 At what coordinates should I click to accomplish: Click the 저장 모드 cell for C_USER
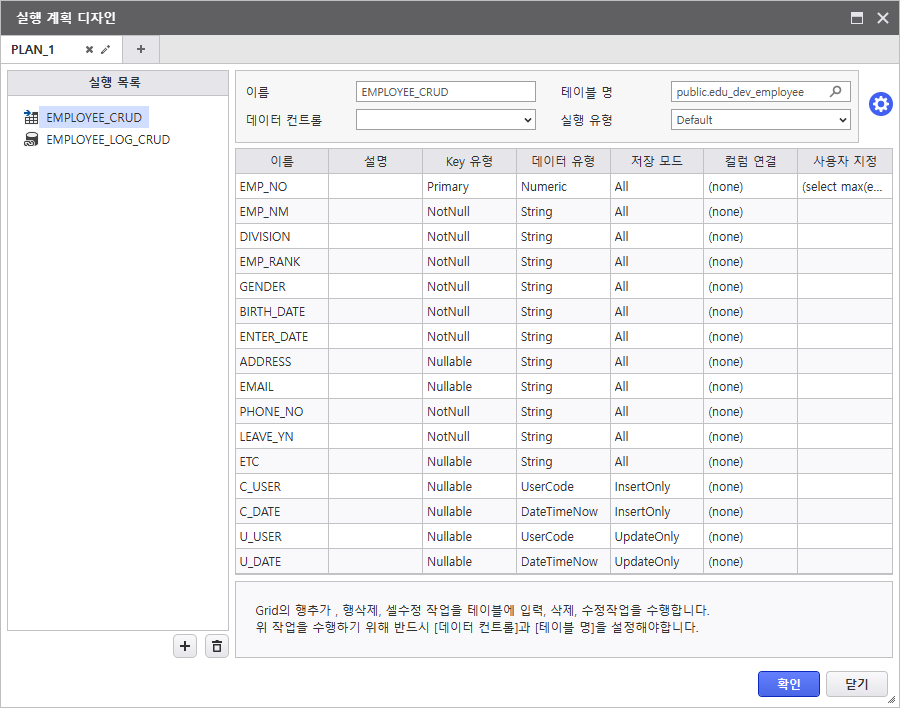coord(656,487)
